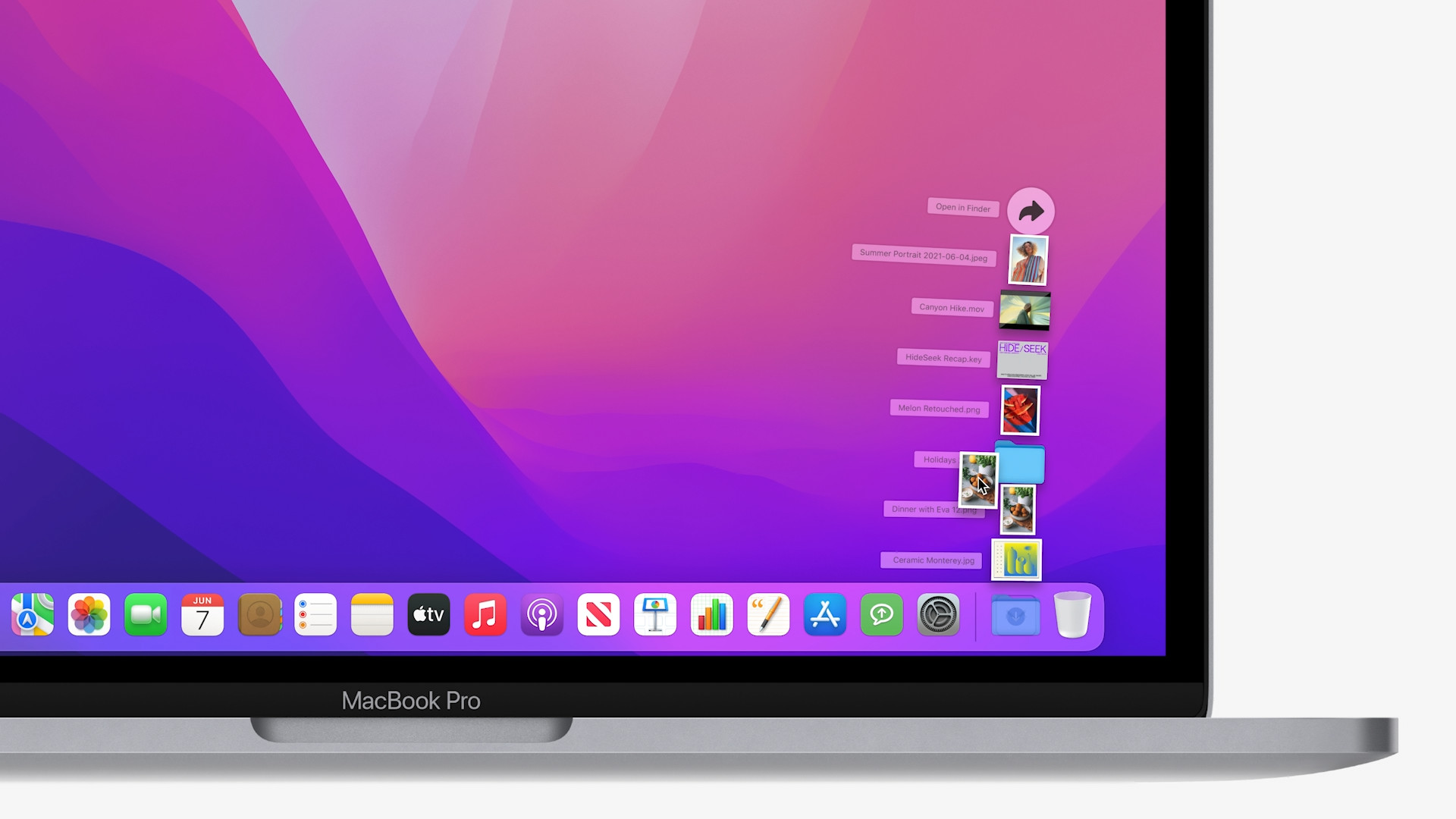Launch Keynote from the Dock

pyautogui.click(x=654, y=615)
